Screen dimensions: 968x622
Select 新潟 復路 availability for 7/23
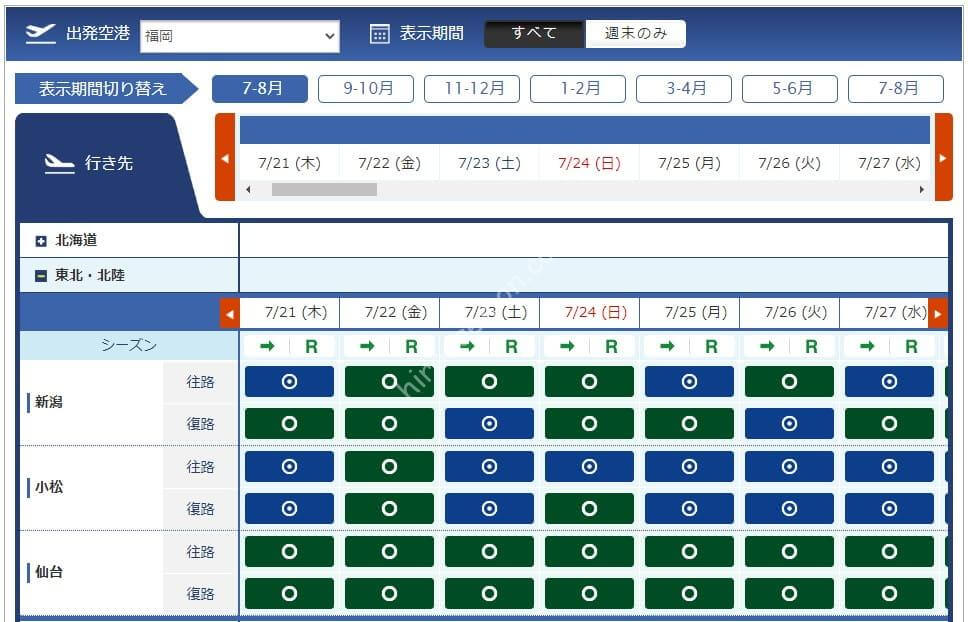pyautogui.click(x=489, y=423)
